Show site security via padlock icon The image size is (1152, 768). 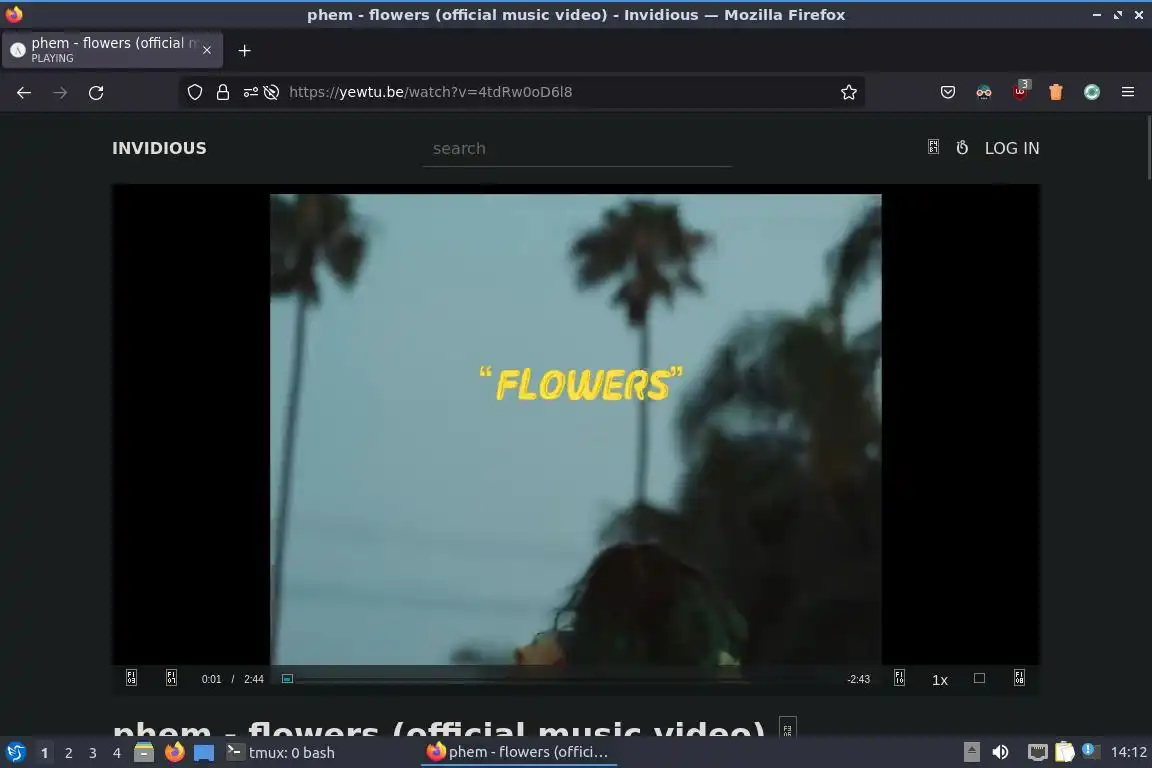point(223,92)
